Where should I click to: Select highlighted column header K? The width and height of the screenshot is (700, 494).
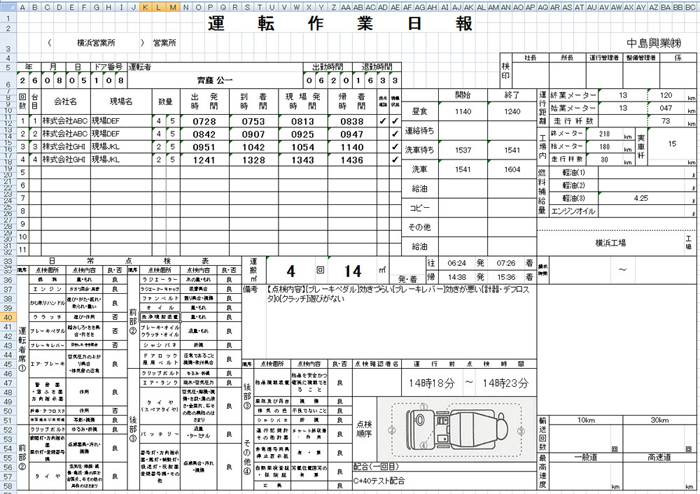click(x=146, y=5)
